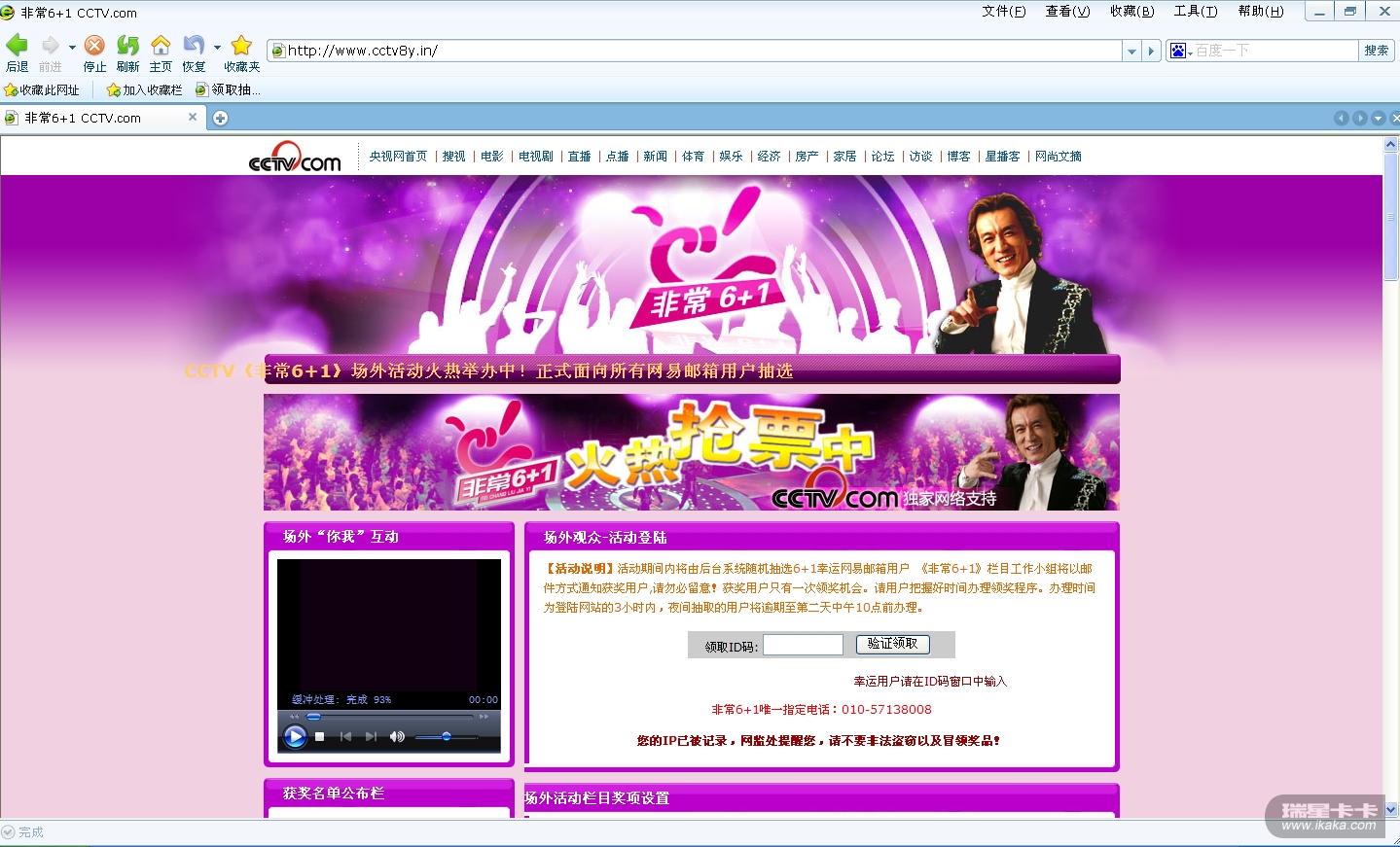Open the 领取抽... bookmark
The width and height of the screenshot is (1400, 847).
(228, 90)
